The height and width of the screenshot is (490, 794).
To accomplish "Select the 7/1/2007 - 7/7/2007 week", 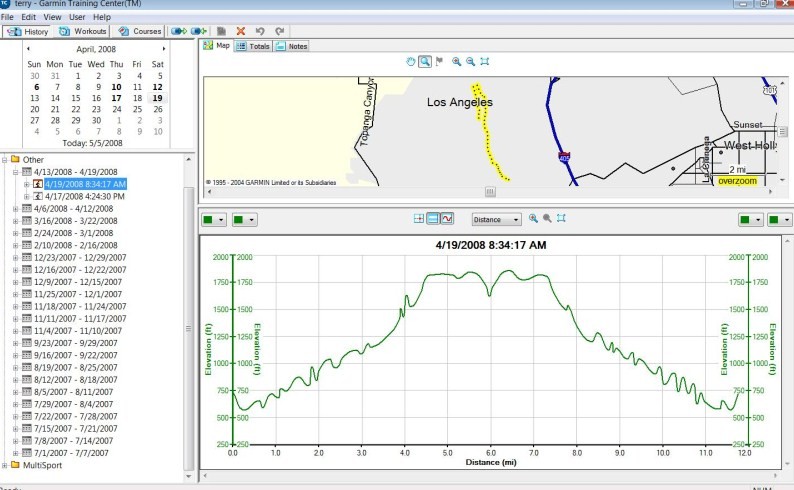I will click(71, 453).
